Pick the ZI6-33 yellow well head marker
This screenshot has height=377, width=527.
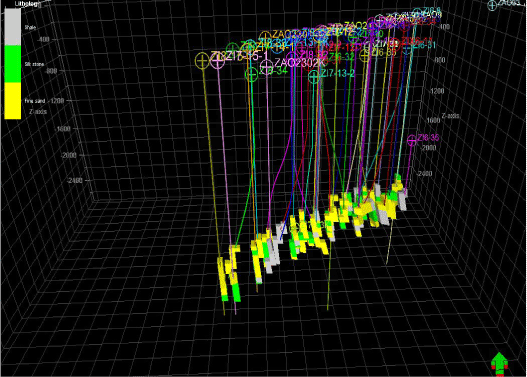(x=365, y=56)
